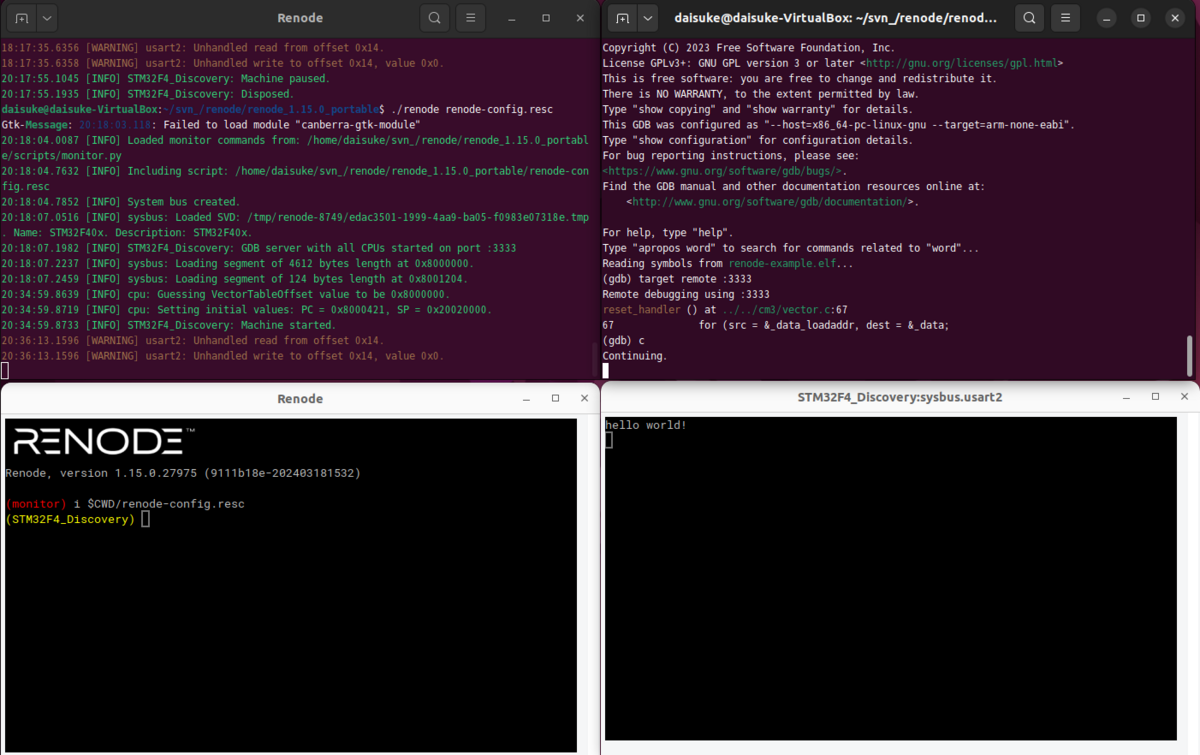This screenshot has width=1200, height=755.
Task: Activate search in the daisuke@daisuke-VirtualBox terminal
Action: 1027,17
